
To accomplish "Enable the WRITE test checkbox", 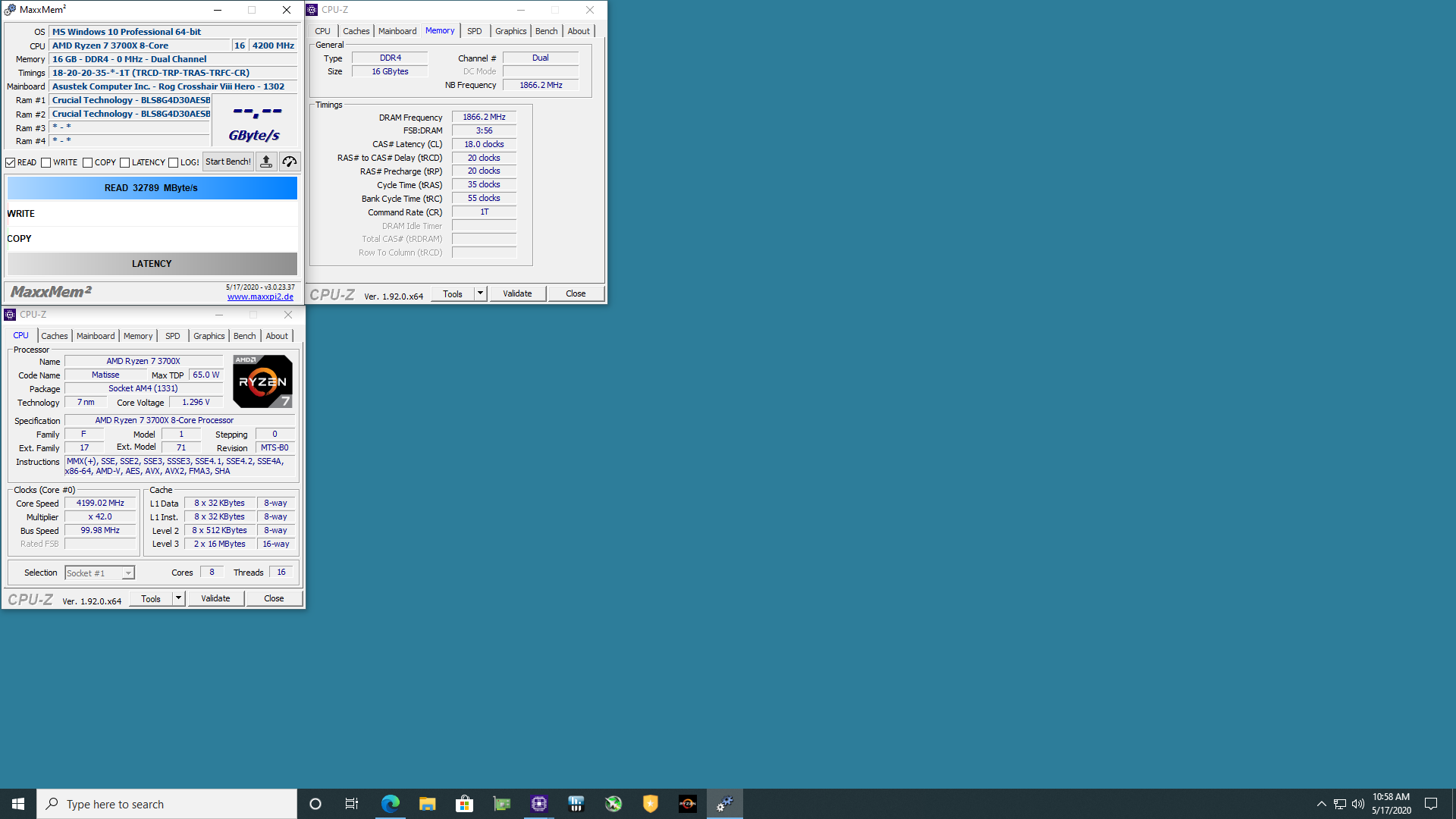I will pyautogui.click(x=46, y=162).
